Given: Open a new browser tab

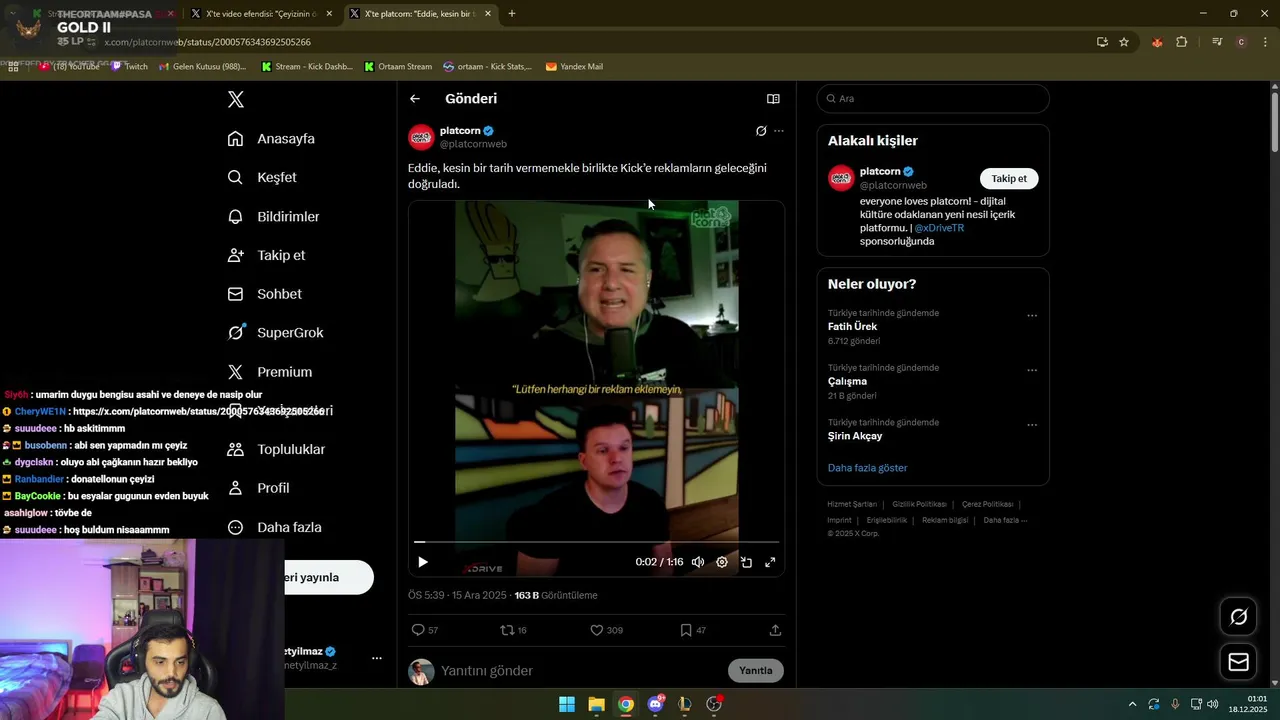Looking at the screenshot, I should 512,14.
